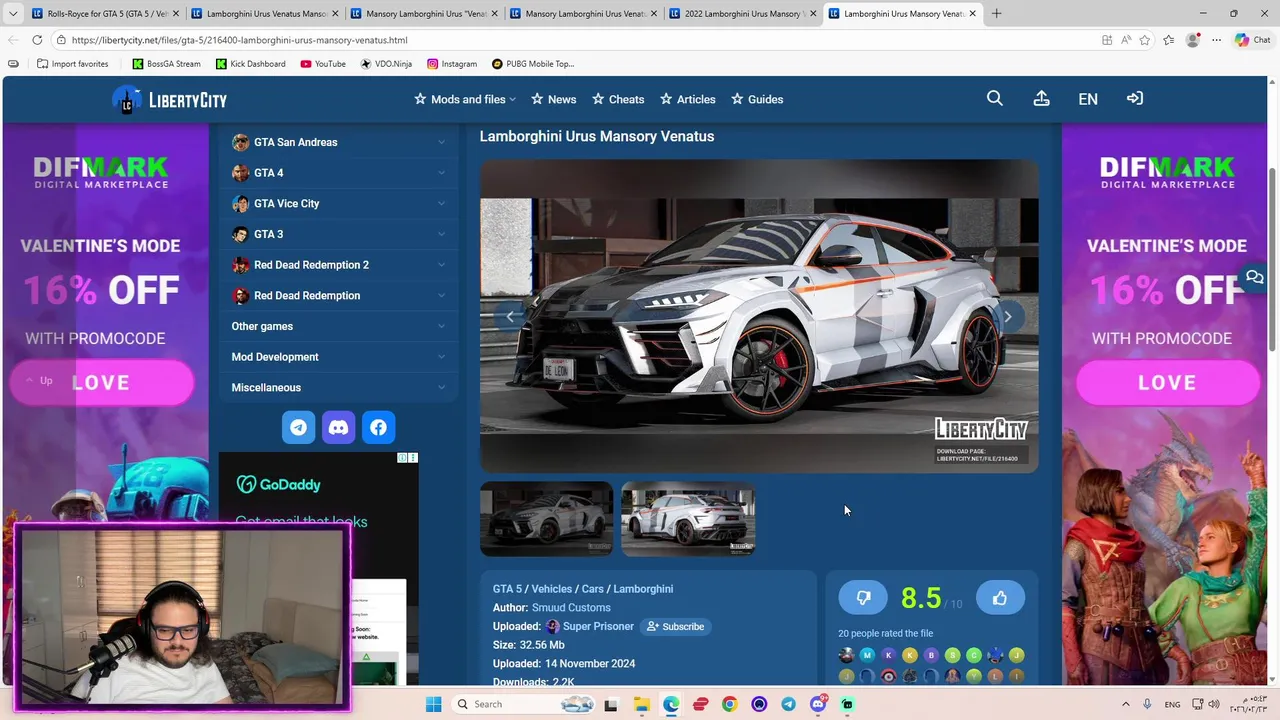Subscribe to uploader Super Prisoner
Screen dimensions: 1280x720
pyautogui.click(x=675, y=626)
